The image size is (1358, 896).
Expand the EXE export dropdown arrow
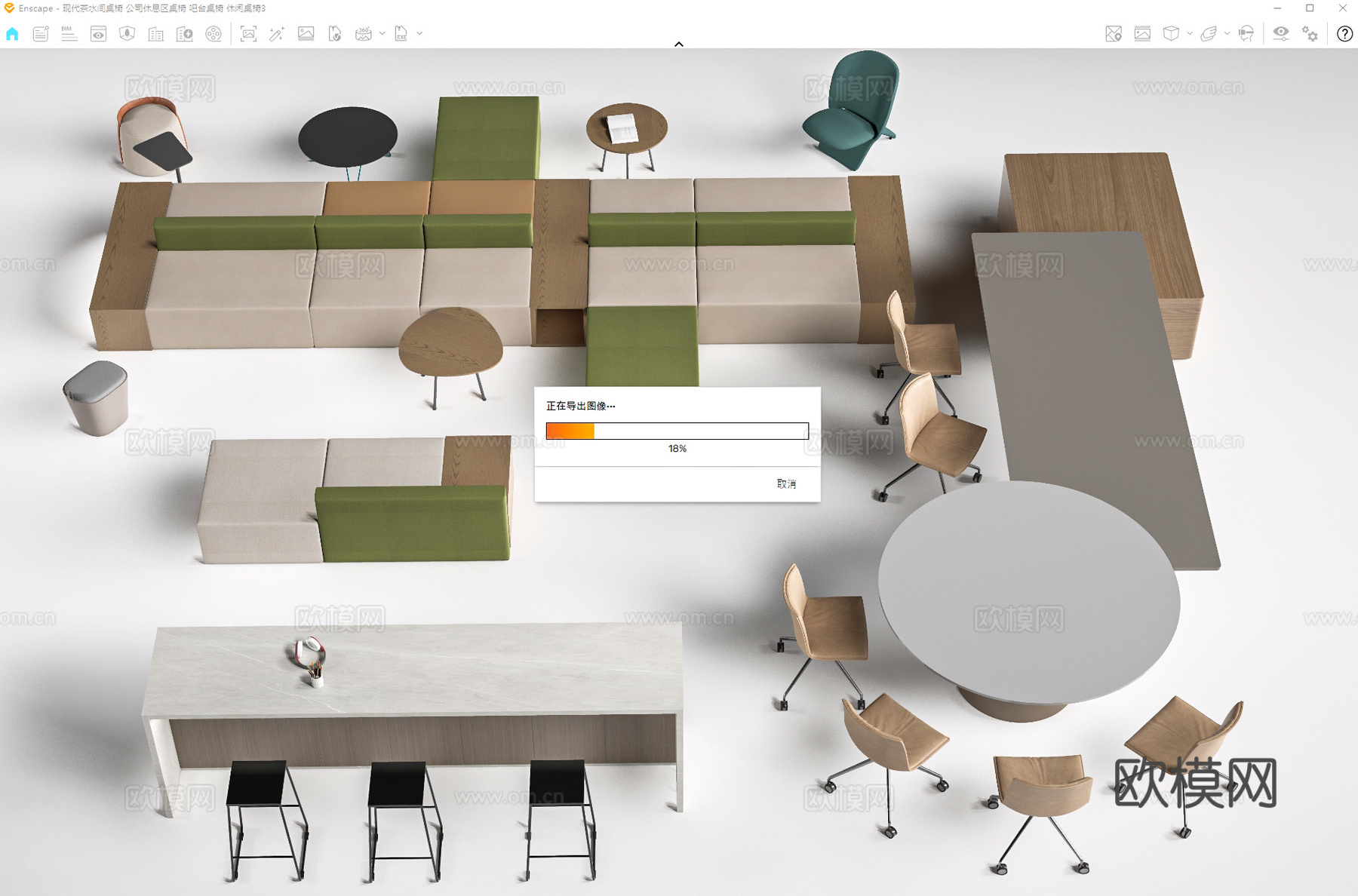coord(419,34)
